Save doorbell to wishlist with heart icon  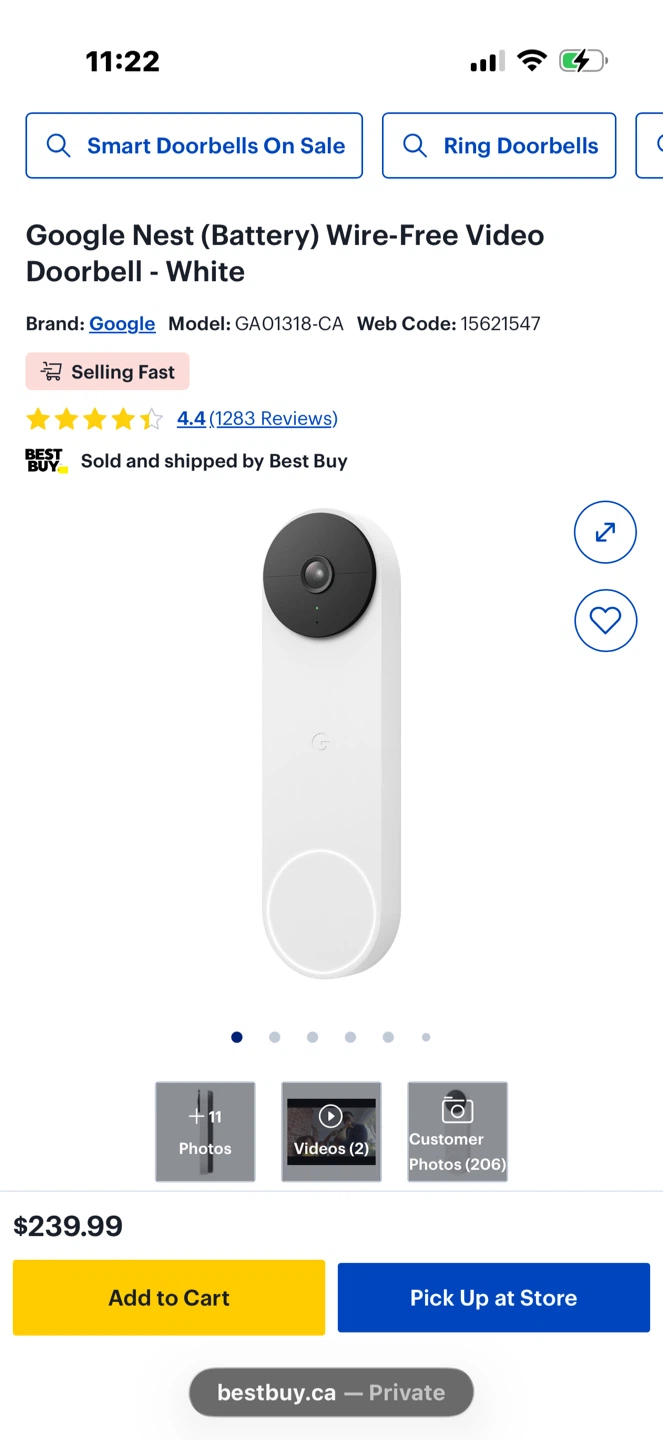pyautogui.click(x=605, y=621)
